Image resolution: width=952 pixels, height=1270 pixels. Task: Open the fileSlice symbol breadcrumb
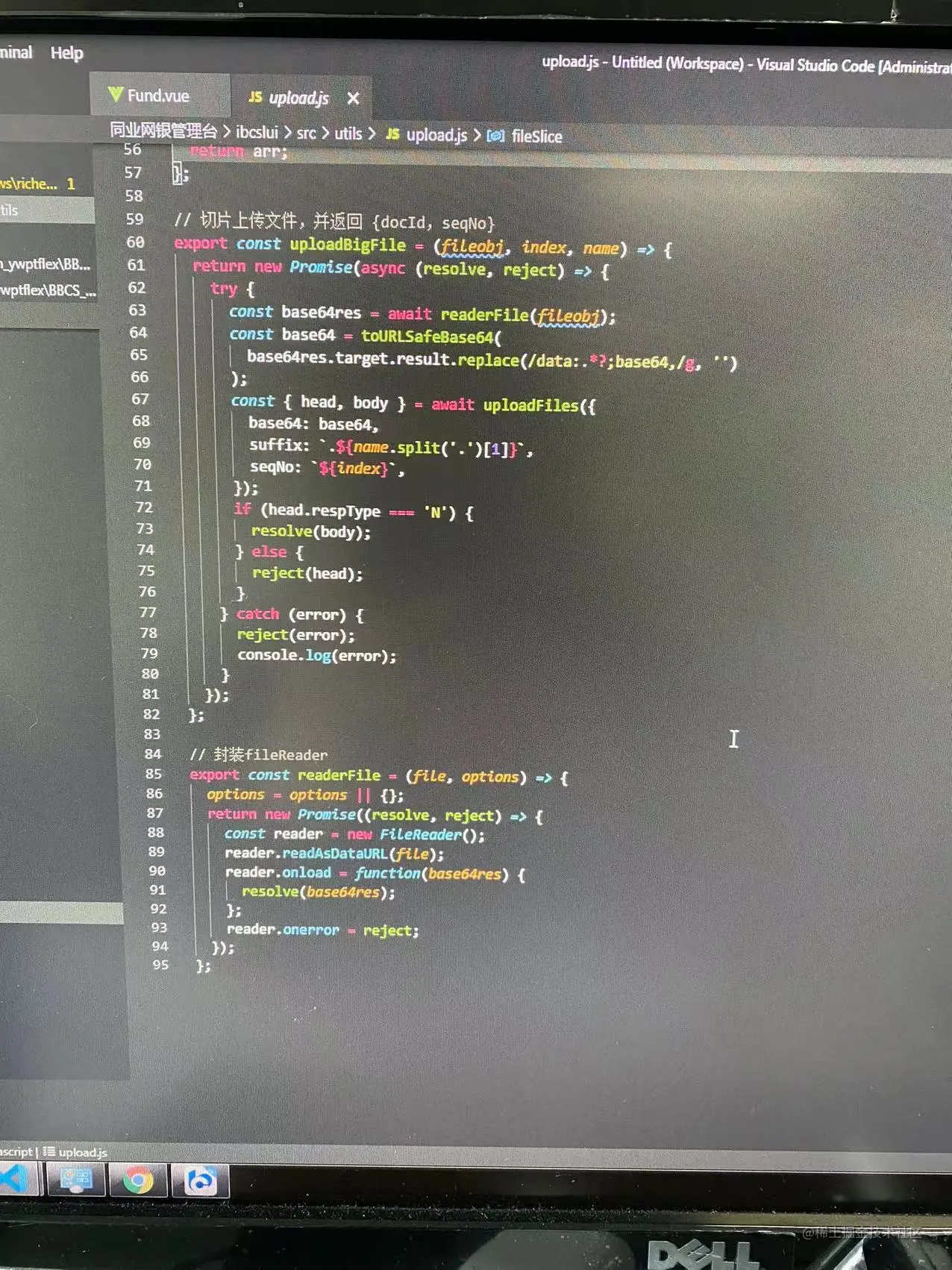[x=524, y=137]
